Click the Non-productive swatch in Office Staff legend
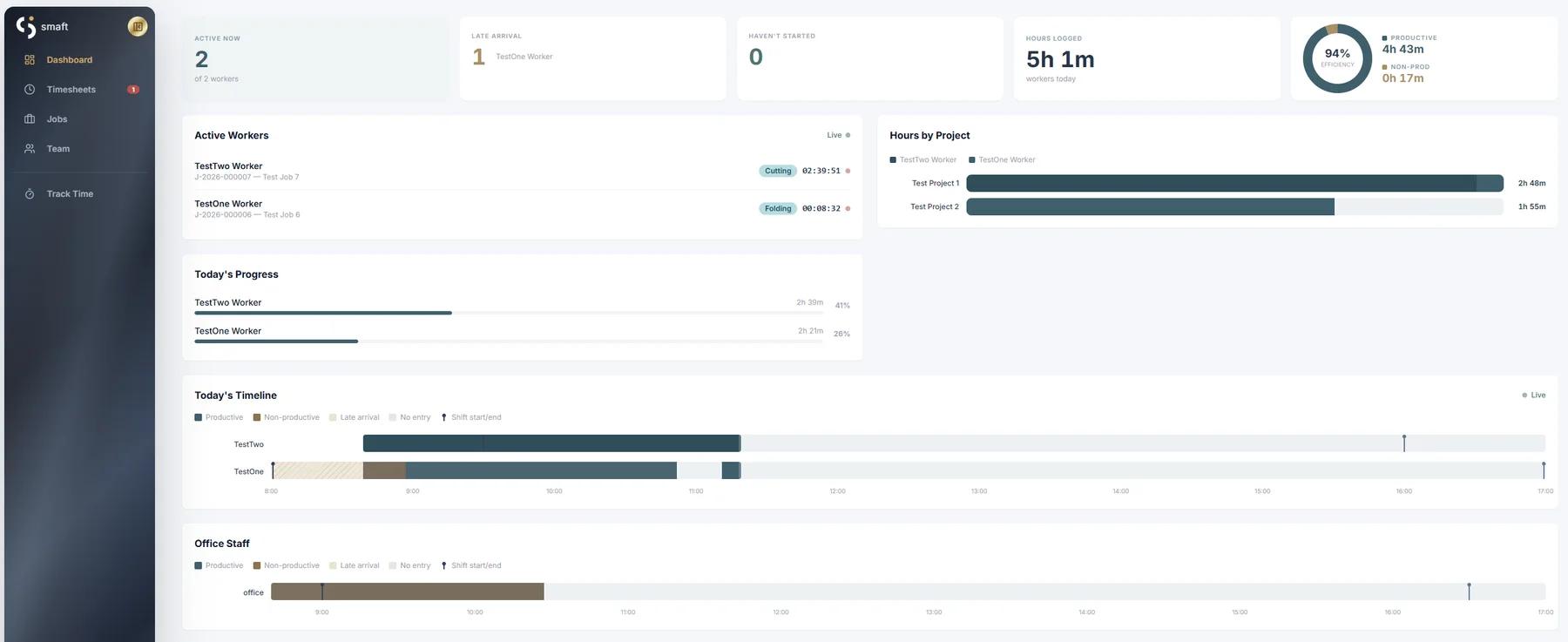The width and height of the screenshot is (1568, 642). (257, 565)
